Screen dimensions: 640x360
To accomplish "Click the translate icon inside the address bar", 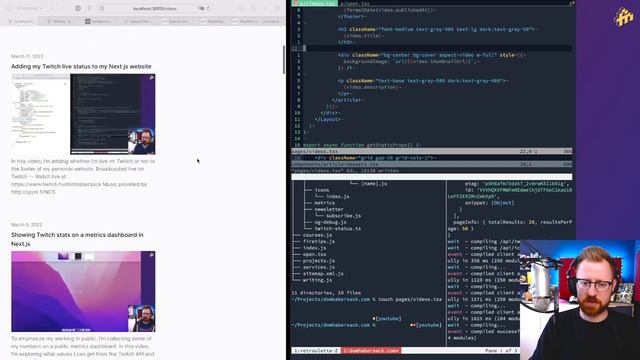I will click(201, 8).
